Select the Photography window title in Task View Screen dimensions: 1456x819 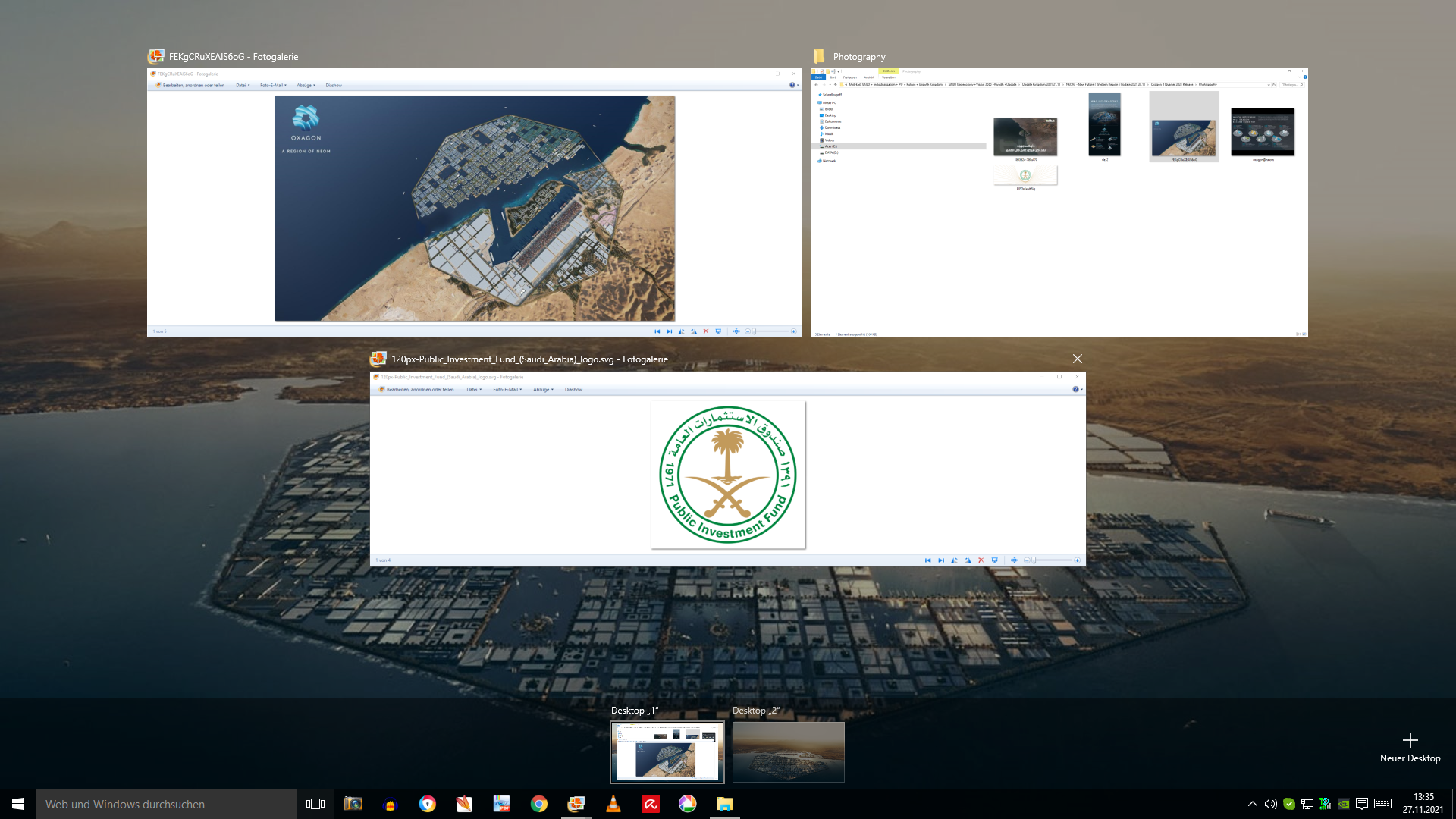tap(859, 57)
